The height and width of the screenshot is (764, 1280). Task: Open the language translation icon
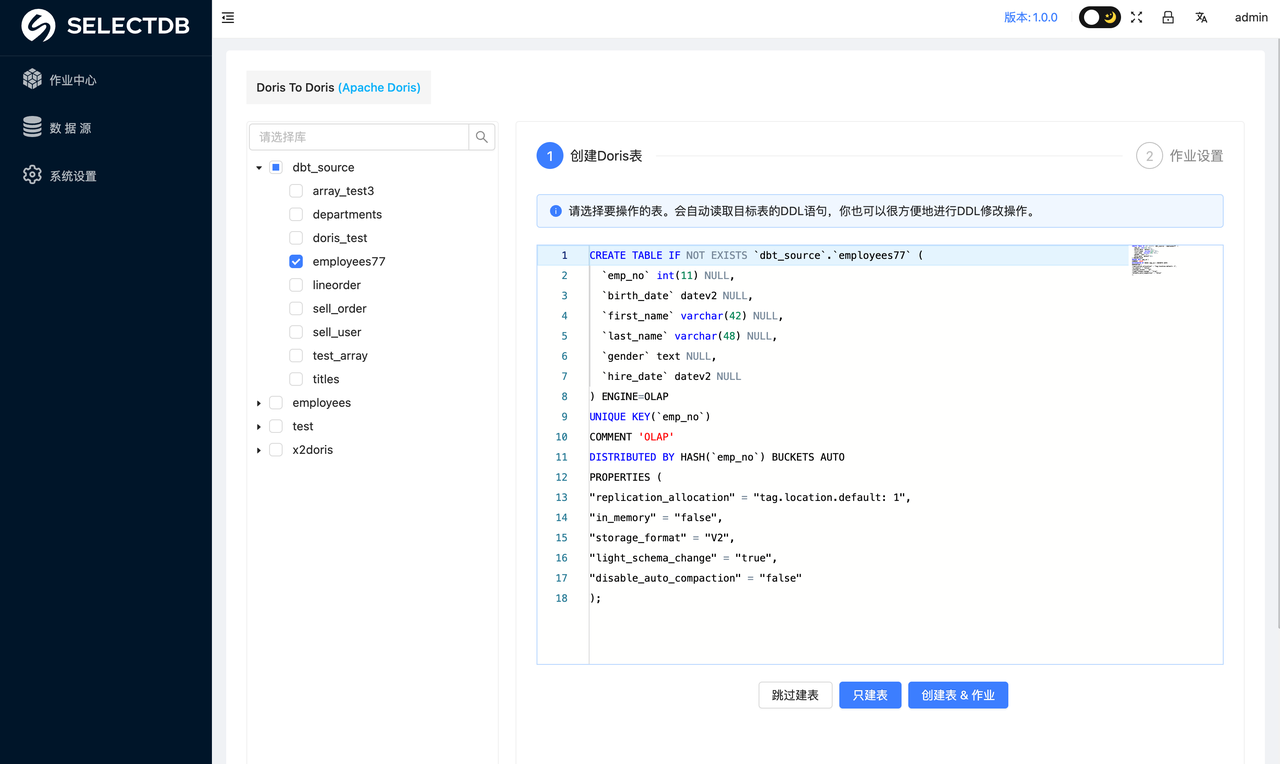tap(1201, 17)
